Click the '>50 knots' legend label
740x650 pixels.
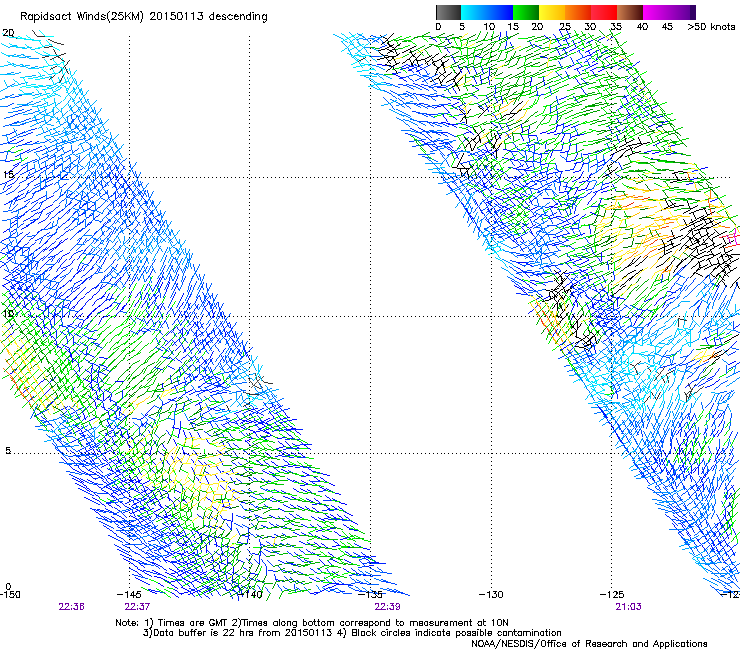coord(711,26)
